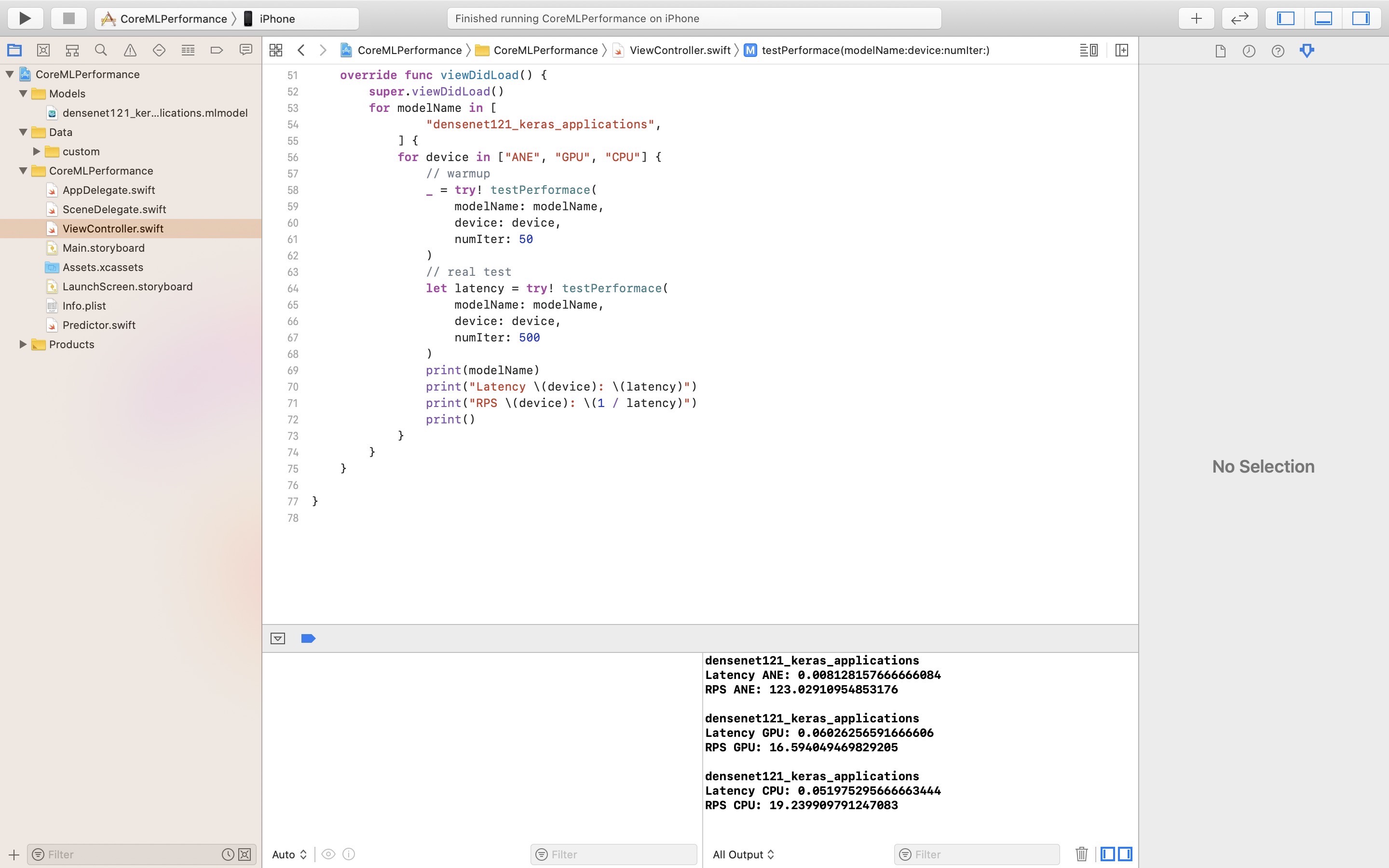Toggle the navigator panel visibility

pos(1285,18)
